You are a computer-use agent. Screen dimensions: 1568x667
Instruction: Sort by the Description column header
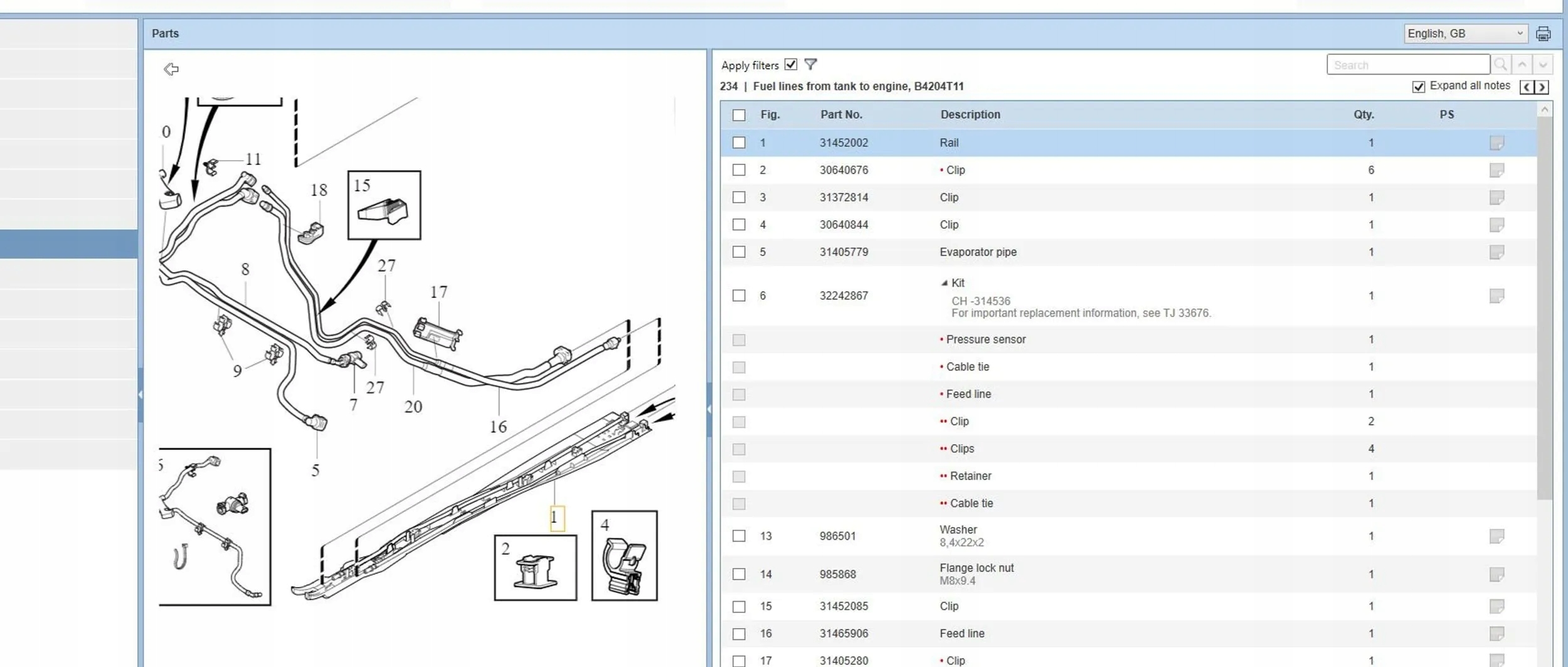pyautogui.click(x=970, y=115)
